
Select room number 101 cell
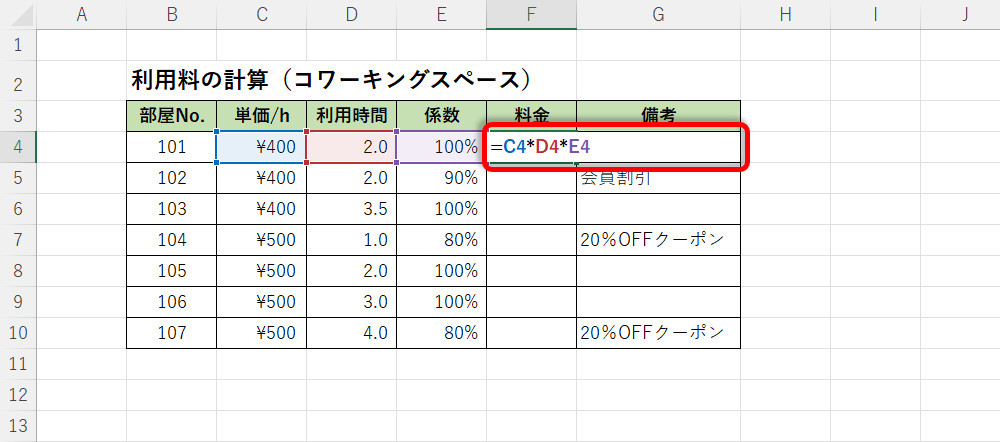point(172,147)
